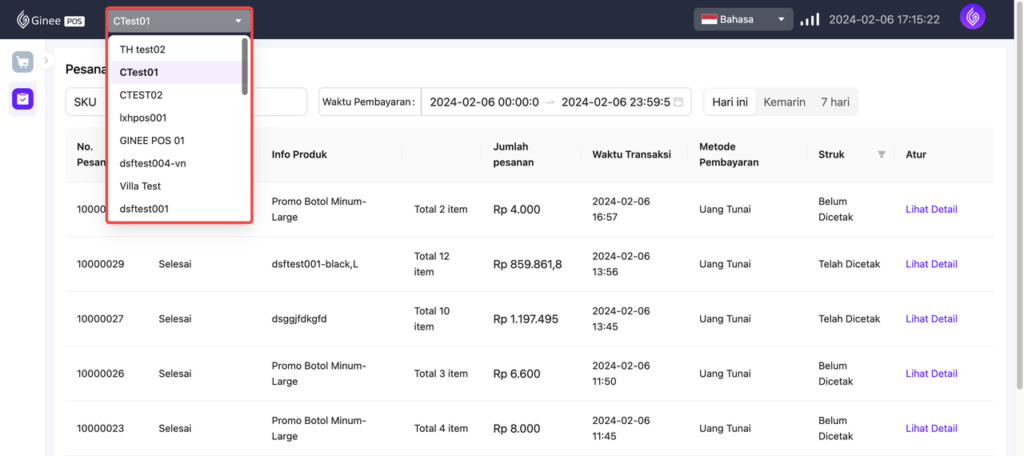Expand the sidebar with the chevron arrow

tap(46, 62)
